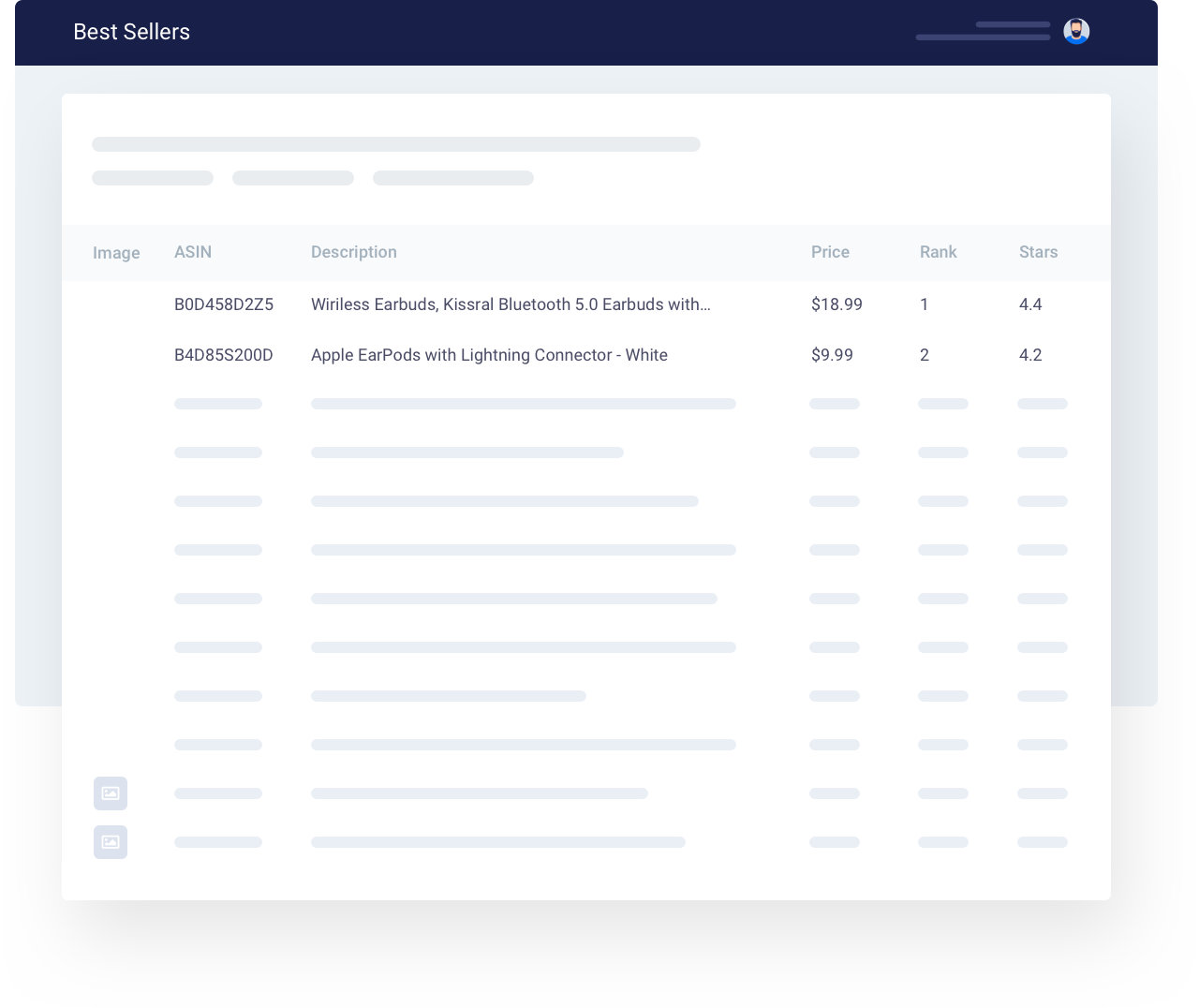
Task: Select ASIN B4D85S200D cell
Action: click(x=224, y=355)
